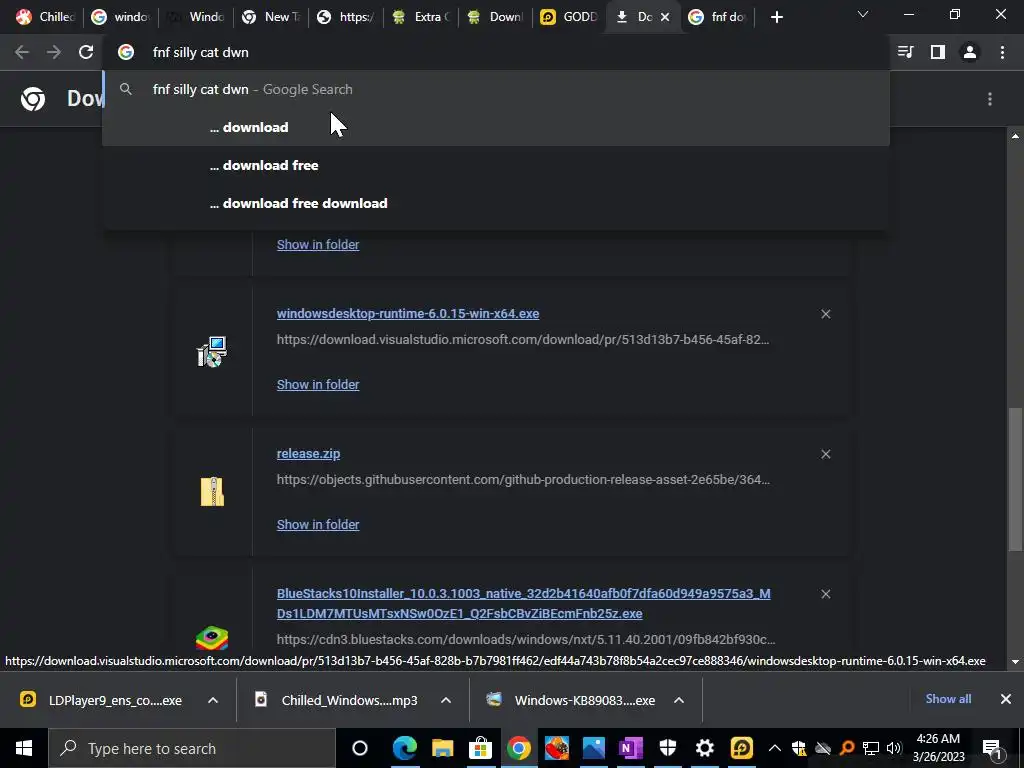Viewport: 1024px width, 768px height.
Task: Switch to the 'Downl' android tab
Action: (496, 17)
